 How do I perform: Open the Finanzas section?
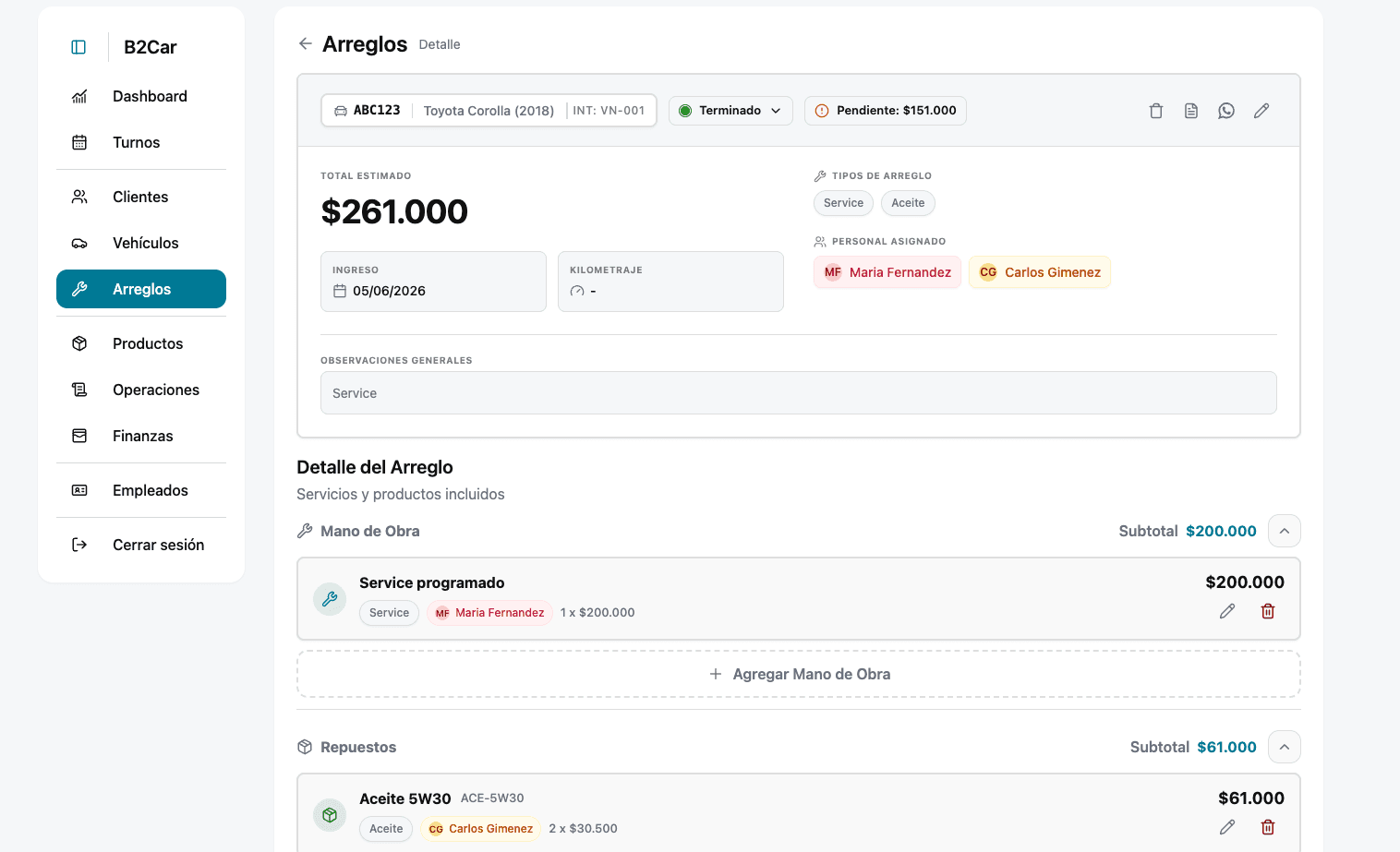click(x=141, y=436)
